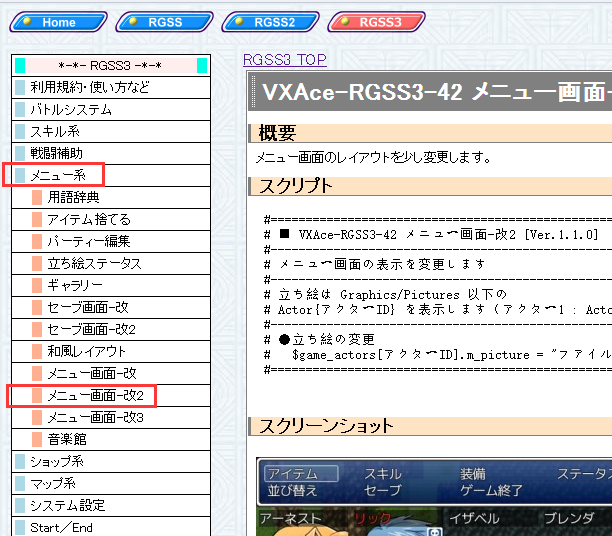This screenshot has width=612, height=536.
Task: Click the orange square beside 音楽館
Action: tap(37, 439)
